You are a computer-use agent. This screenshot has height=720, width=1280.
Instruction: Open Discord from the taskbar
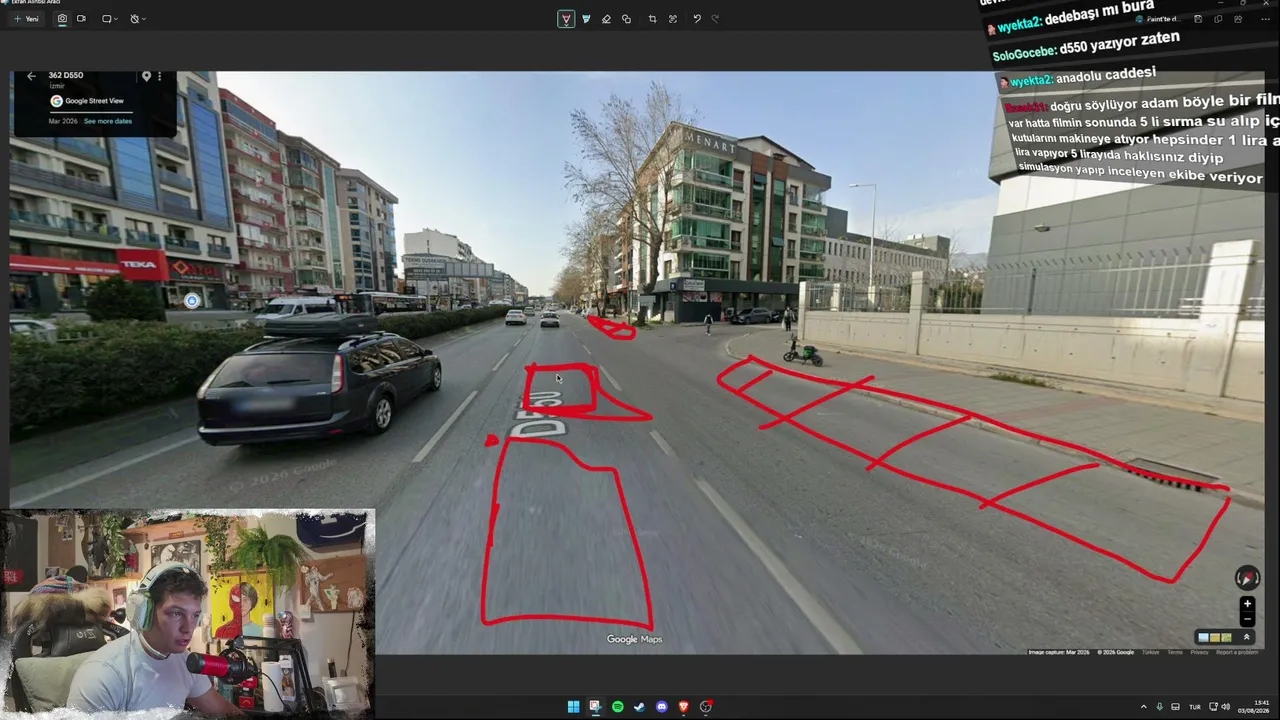click(x=661, y=707)
